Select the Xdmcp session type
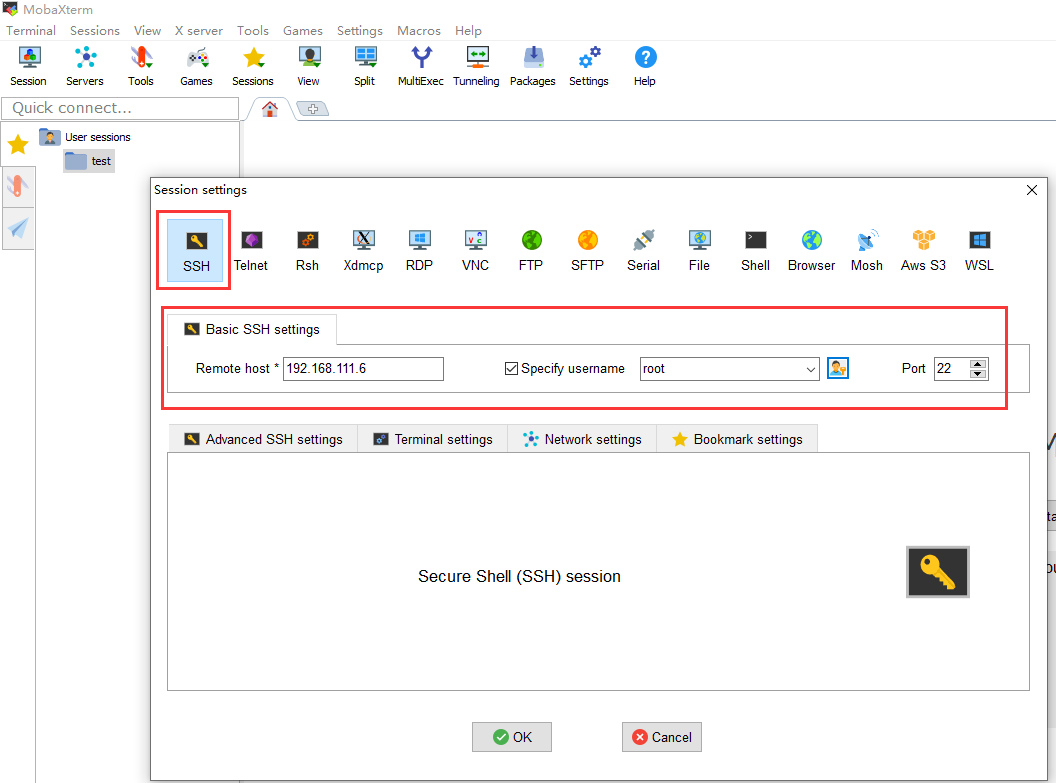 (364, 250)
